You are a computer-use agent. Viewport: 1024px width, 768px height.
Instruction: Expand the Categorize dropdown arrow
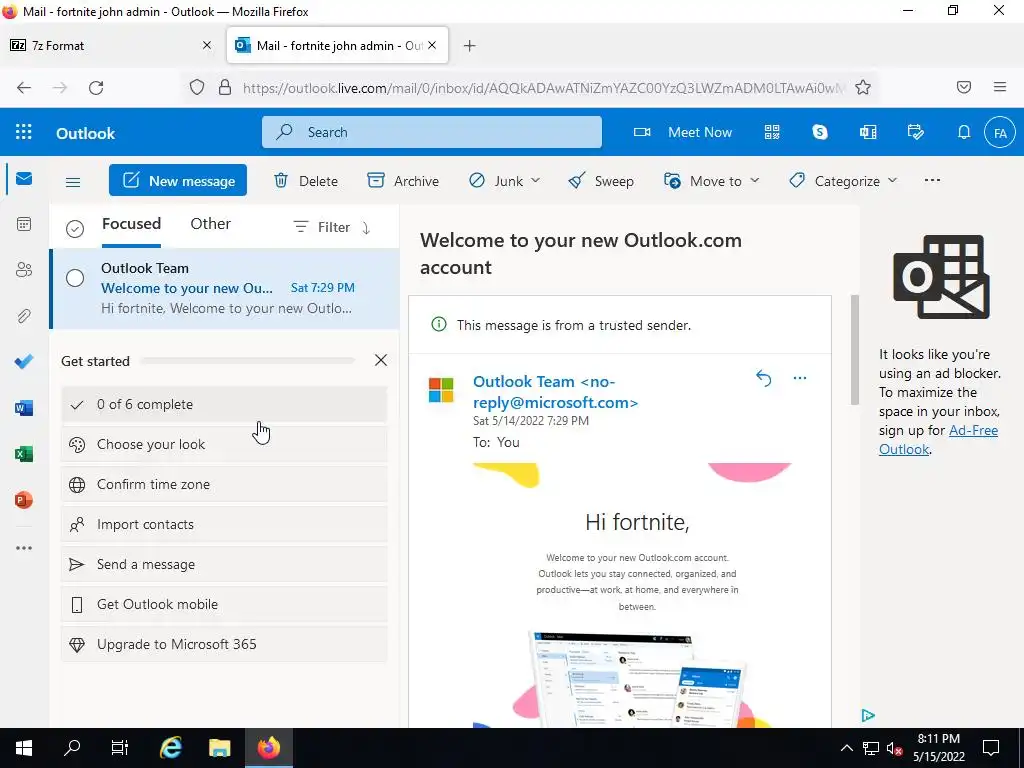click(x=893, y=180)
